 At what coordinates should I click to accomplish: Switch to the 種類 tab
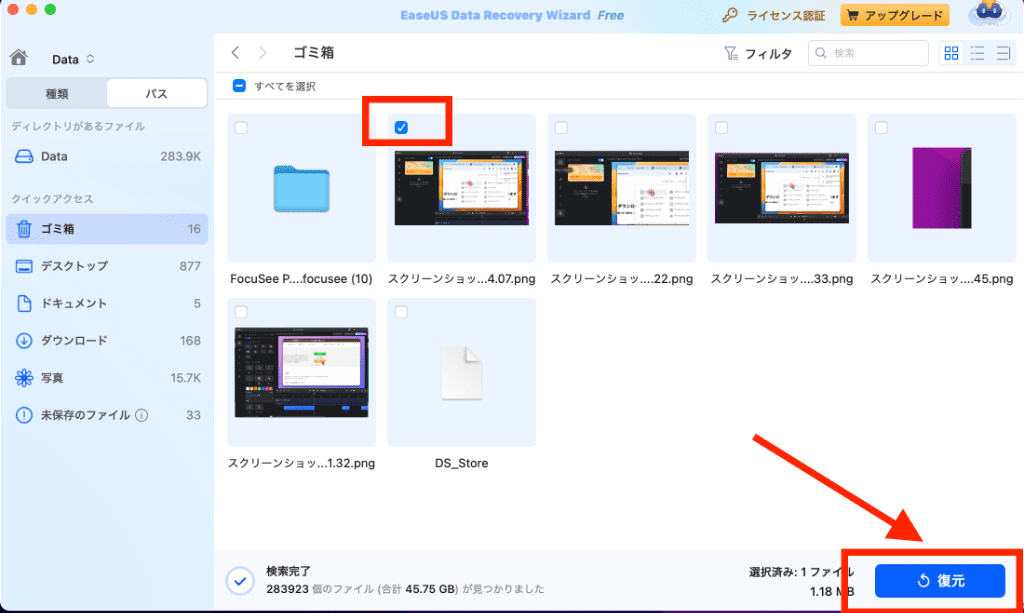(x=57, y=92)
